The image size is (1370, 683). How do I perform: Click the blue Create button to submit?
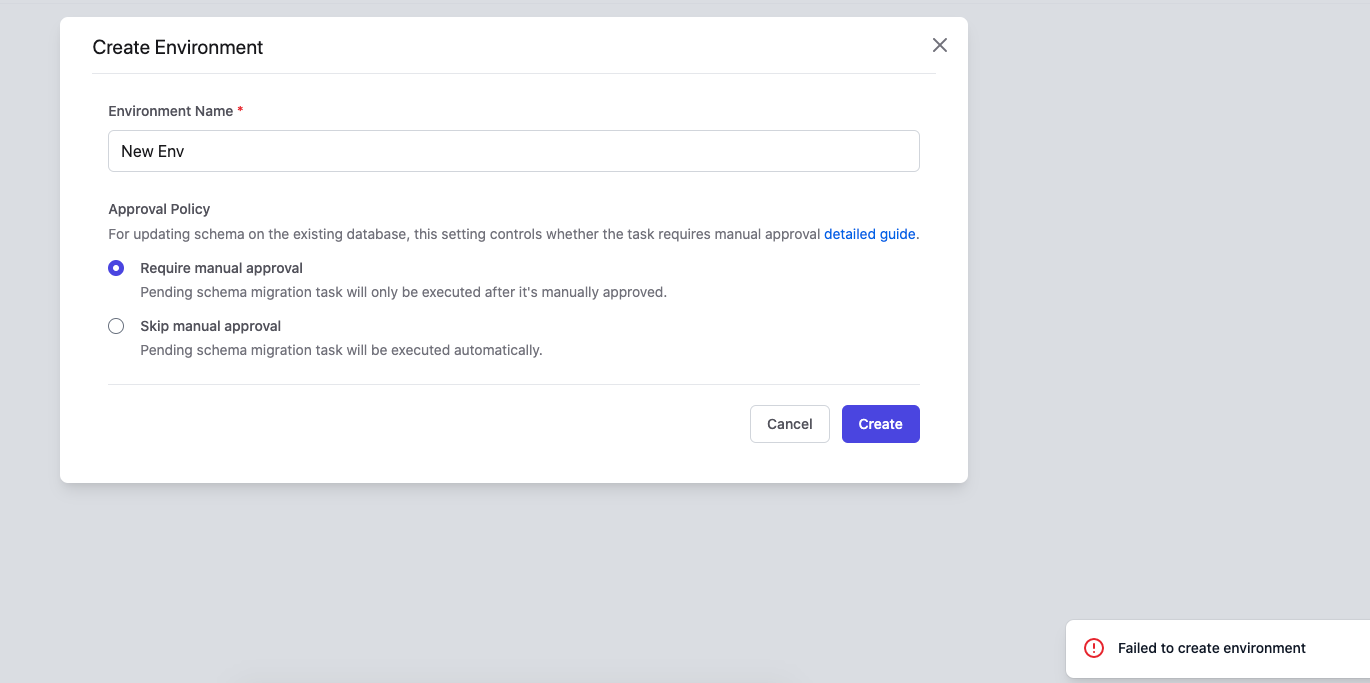[880, 423]
